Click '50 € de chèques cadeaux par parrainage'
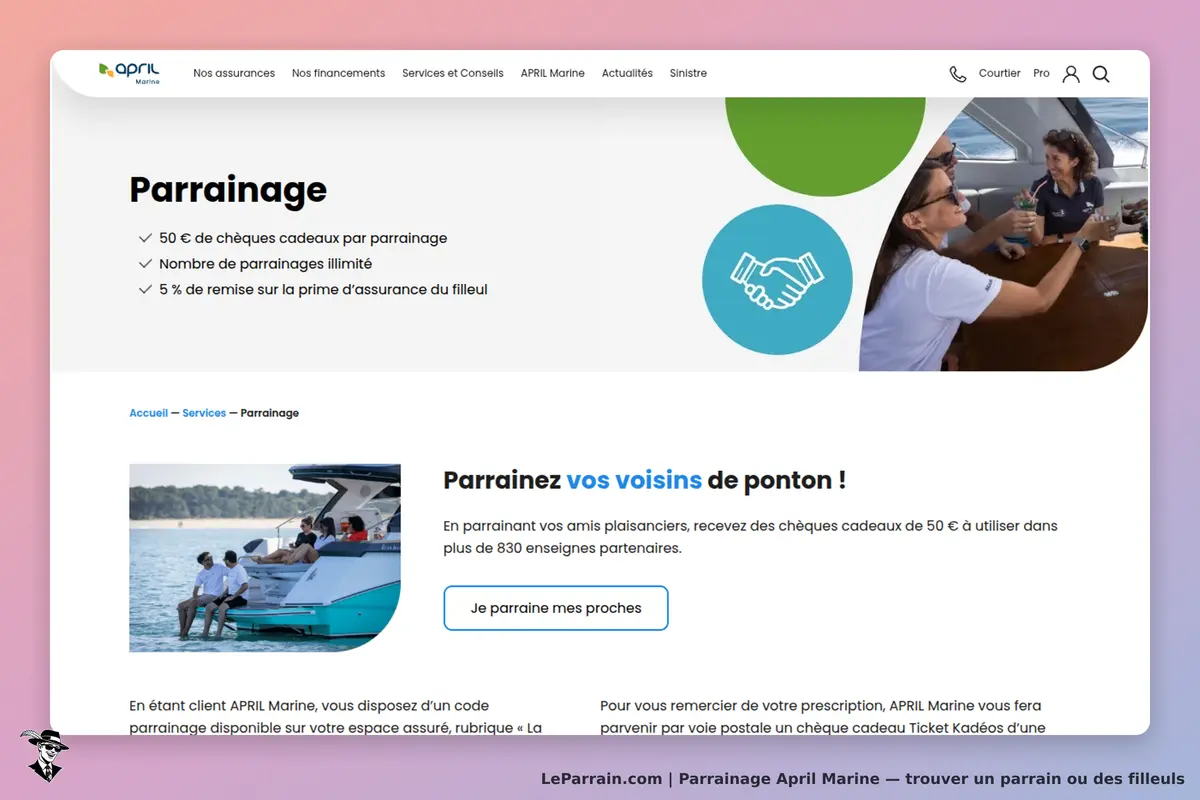The height and width of the screenshot is (800, 1200). (303, 238)
